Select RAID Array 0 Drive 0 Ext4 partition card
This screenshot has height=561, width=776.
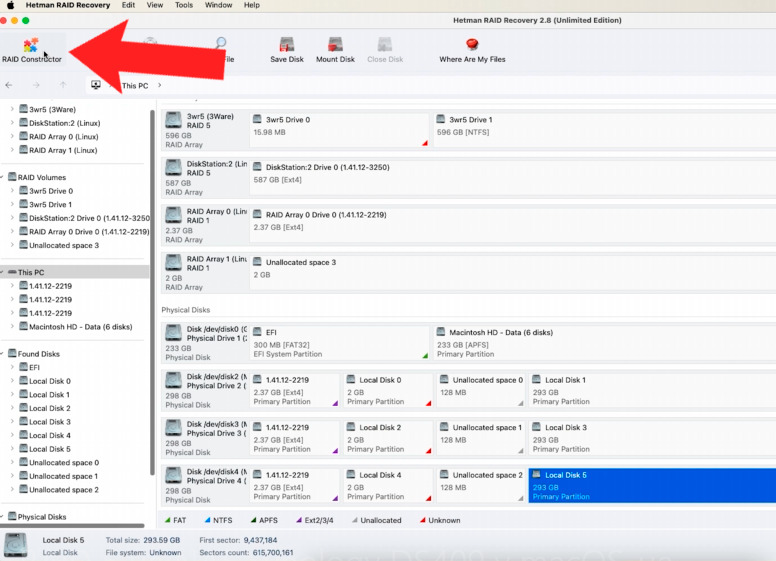coord(513,225)
